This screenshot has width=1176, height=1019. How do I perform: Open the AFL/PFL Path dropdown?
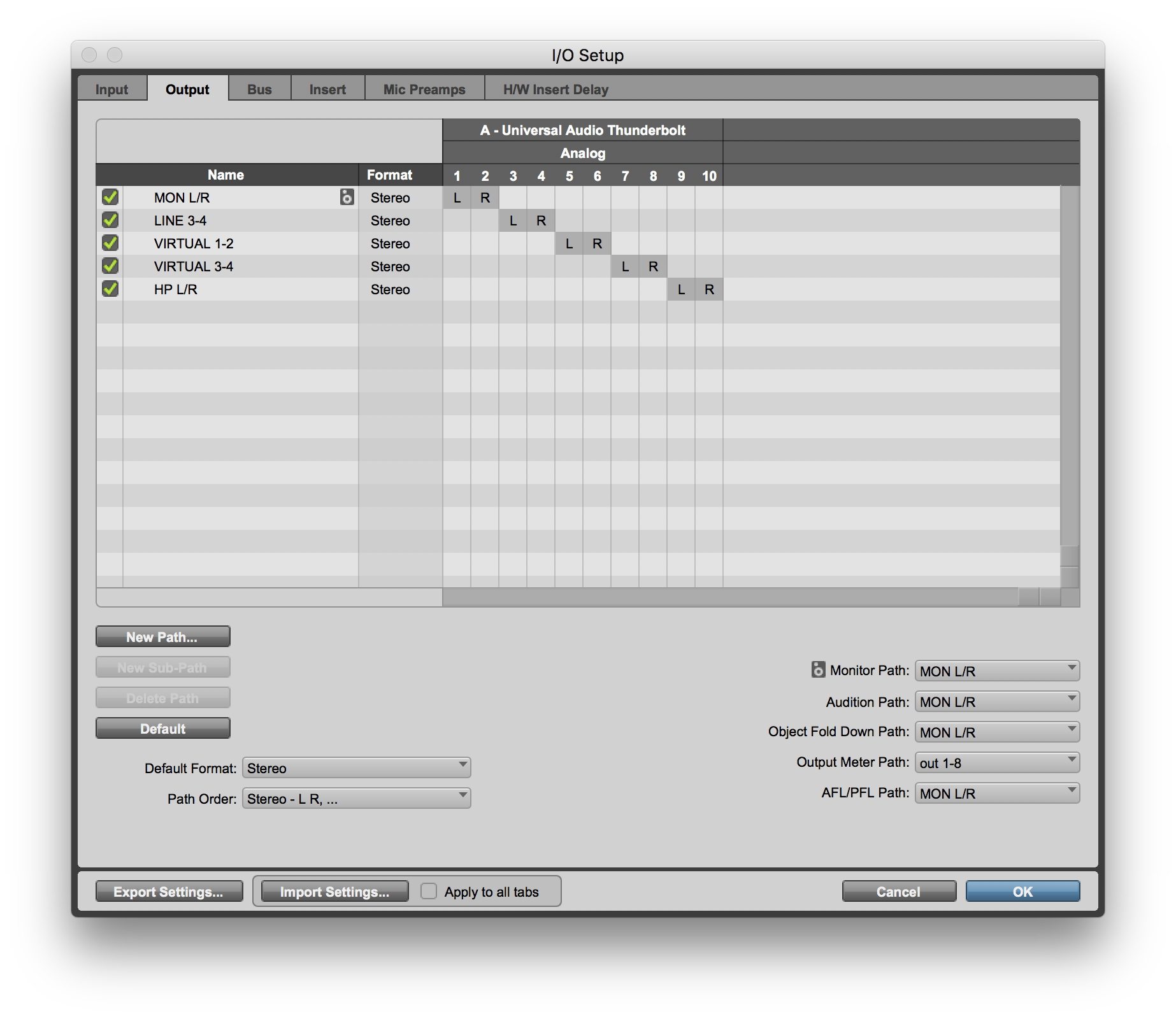[996, 793]
